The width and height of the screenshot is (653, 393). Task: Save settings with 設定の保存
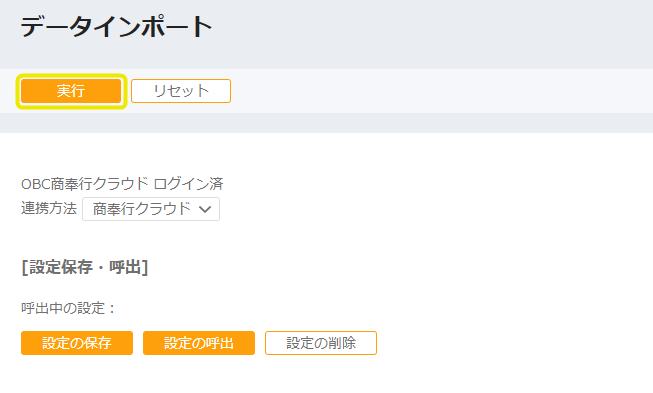pyautogui.click(x=77, y=343)
